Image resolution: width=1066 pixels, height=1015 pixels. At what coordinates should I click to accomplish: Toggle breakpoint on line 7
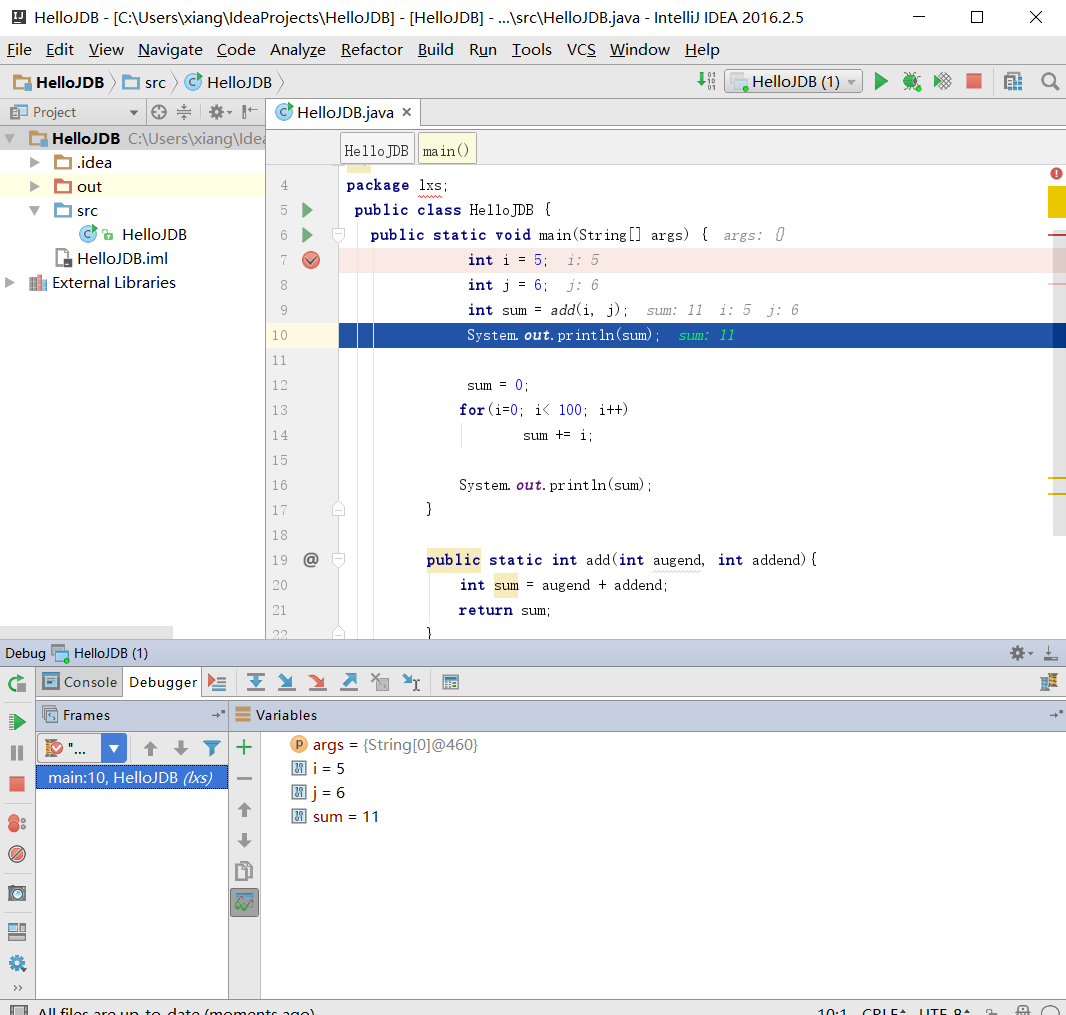click(311, 260)
